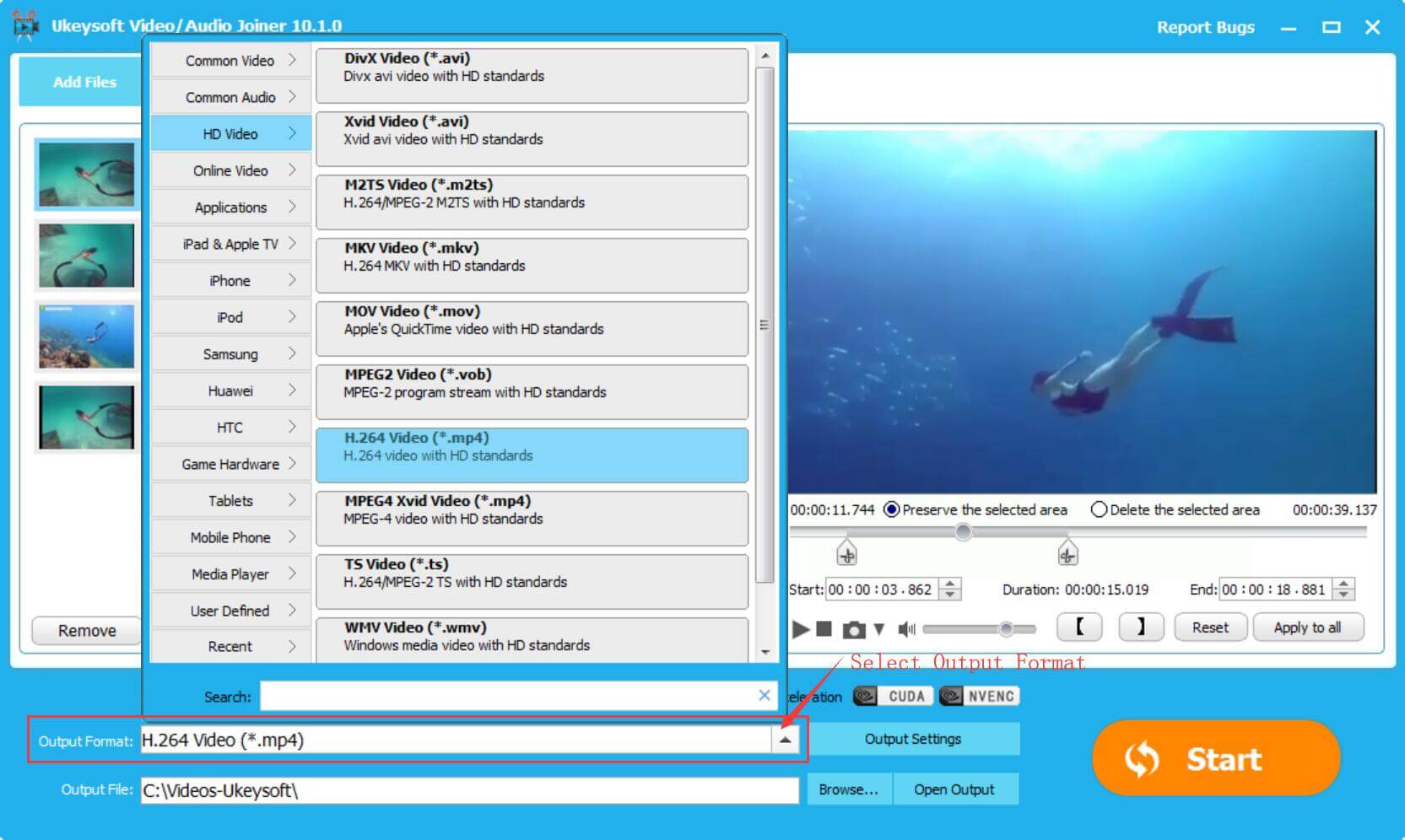Click the format Search input field
Viewport: 1405px width, 840px height.
coord(508,696)
